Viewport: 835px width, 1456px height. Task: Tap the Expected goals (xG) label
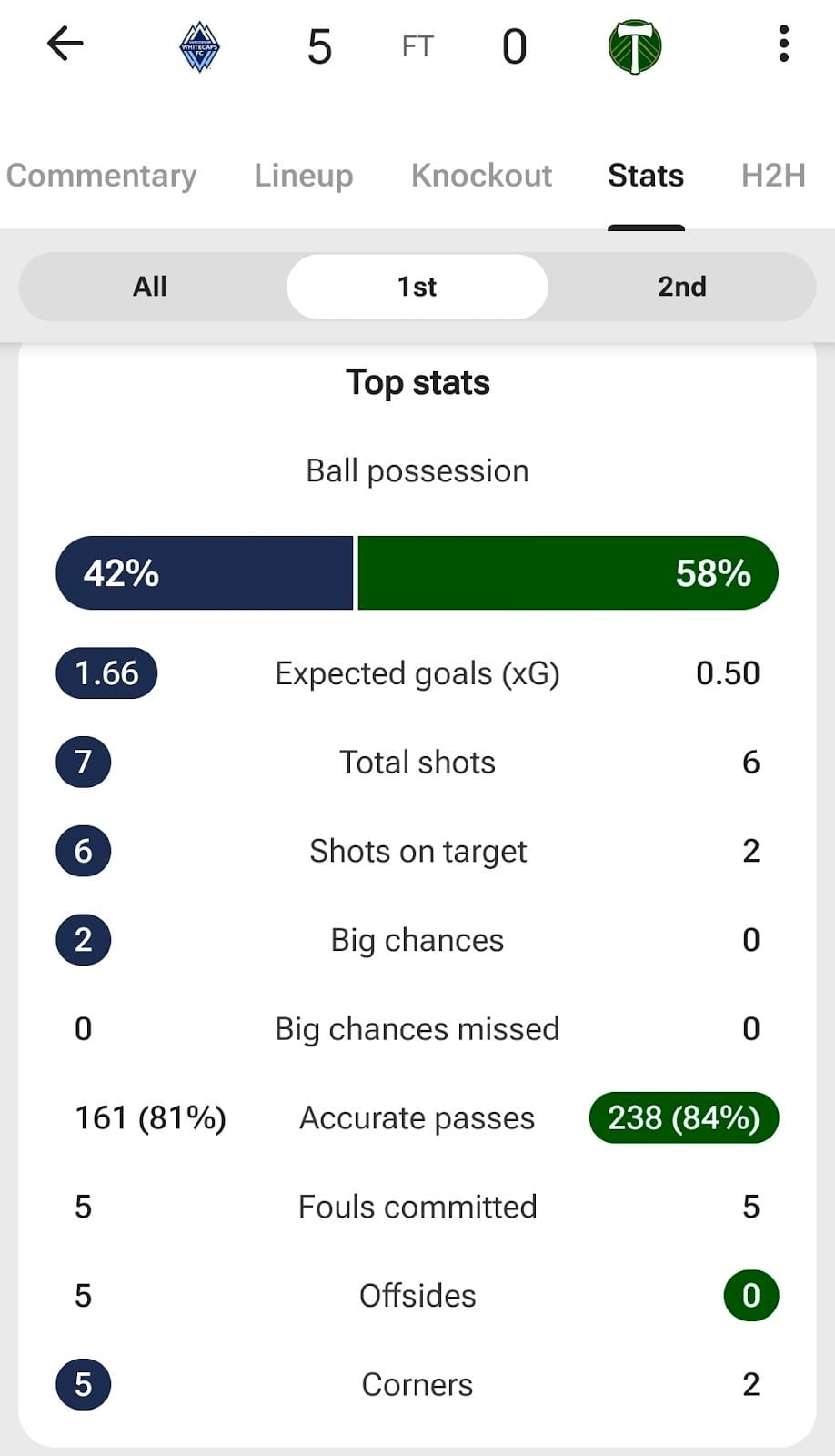417,673
